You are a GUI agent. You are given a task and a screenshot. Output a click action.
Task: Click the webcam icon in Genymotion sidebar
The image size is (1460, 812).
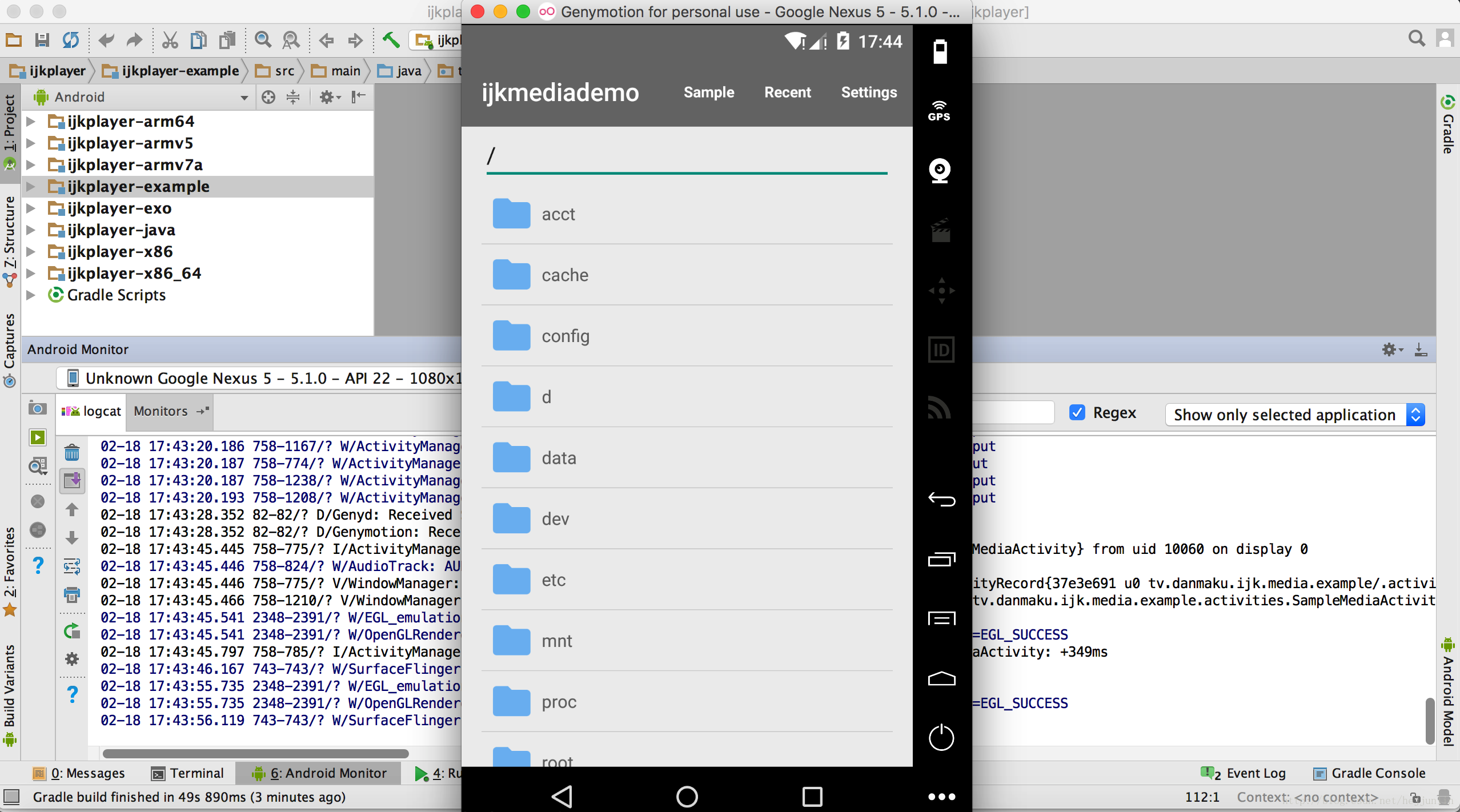tap(939, 169)
